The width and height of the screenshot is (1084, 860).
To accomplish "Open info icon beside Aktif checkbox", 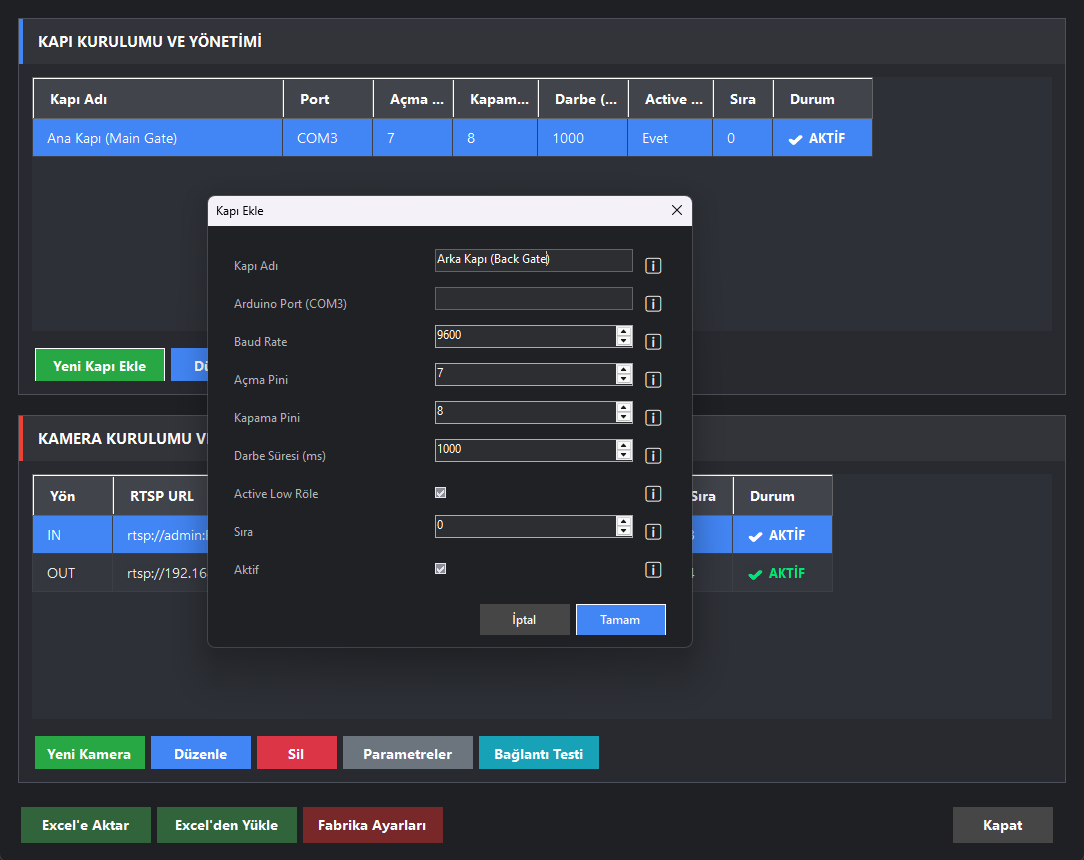I will (653, 570).
